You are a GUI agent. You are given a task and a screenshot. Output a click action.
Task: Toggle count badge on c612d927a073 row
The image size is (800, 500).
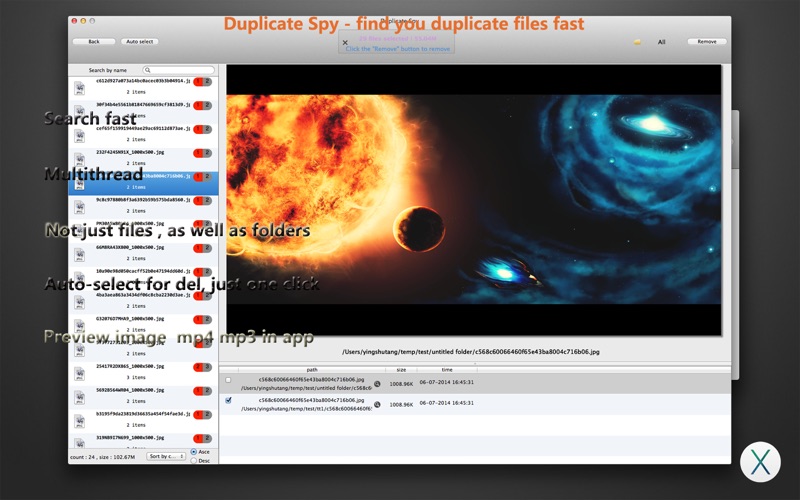point(203,82)
